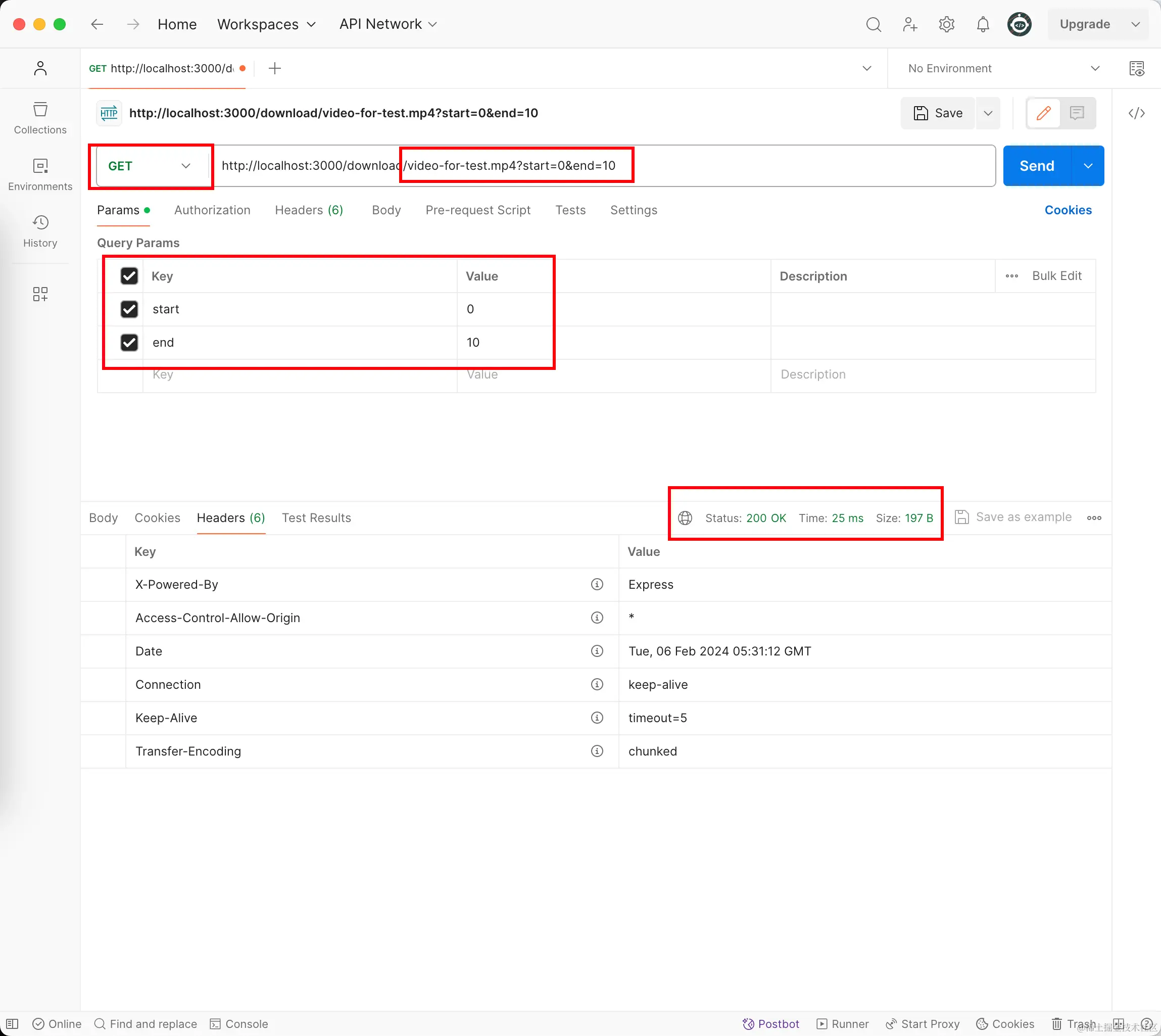The image size is (1161, 1036).
Task: Open the environment quick look icon
Action: (1137, 68)
